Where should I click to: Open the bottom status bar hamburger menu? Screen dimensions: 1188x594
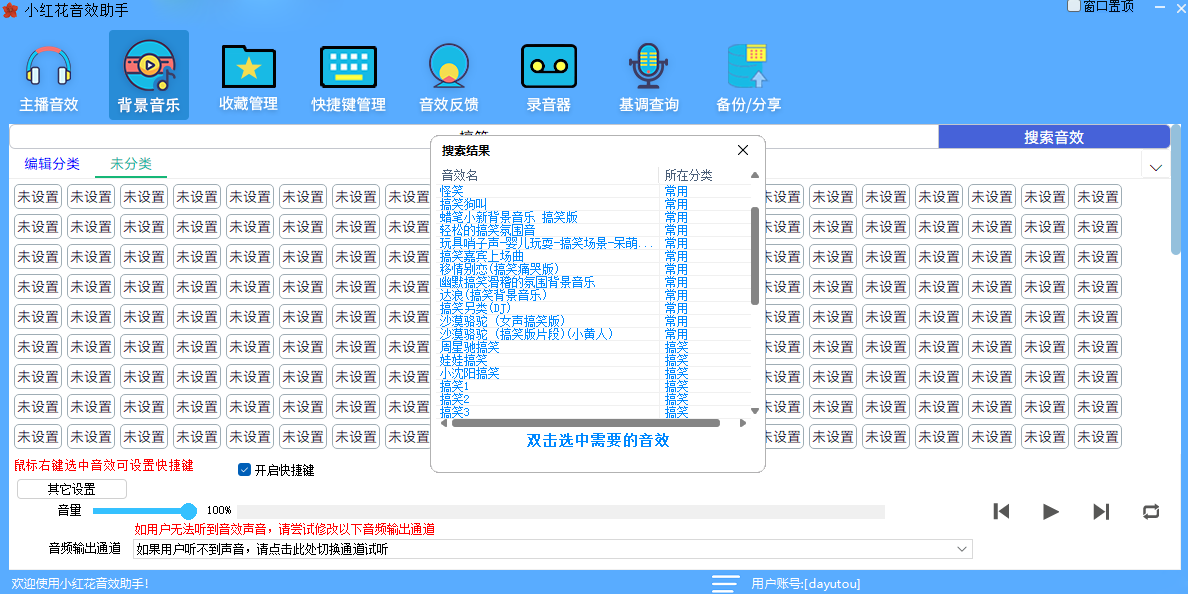click(x=725, y=584)
